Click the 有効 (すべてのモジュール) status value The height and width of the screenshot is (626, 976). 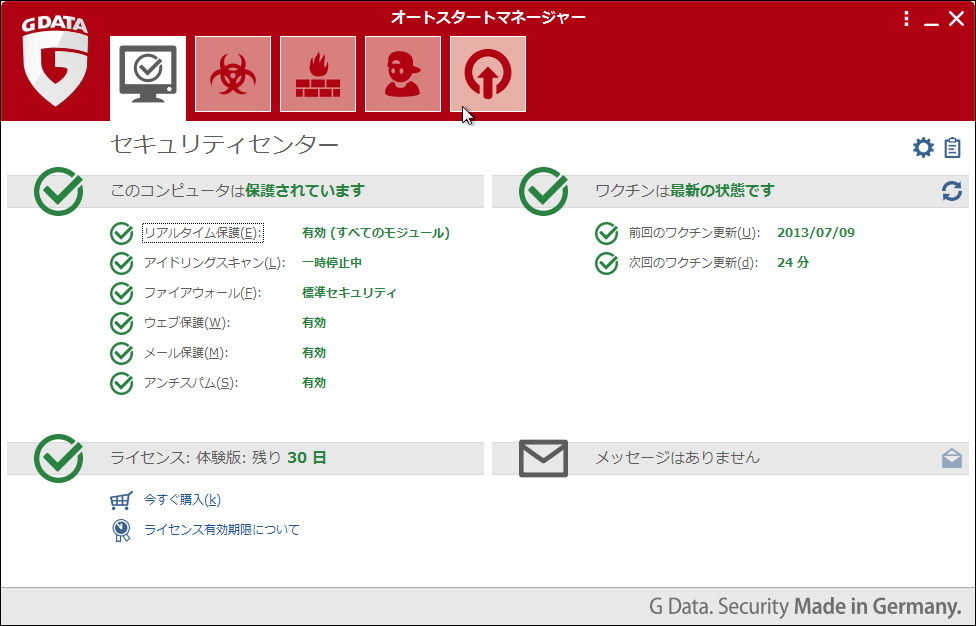click(376, 233)
